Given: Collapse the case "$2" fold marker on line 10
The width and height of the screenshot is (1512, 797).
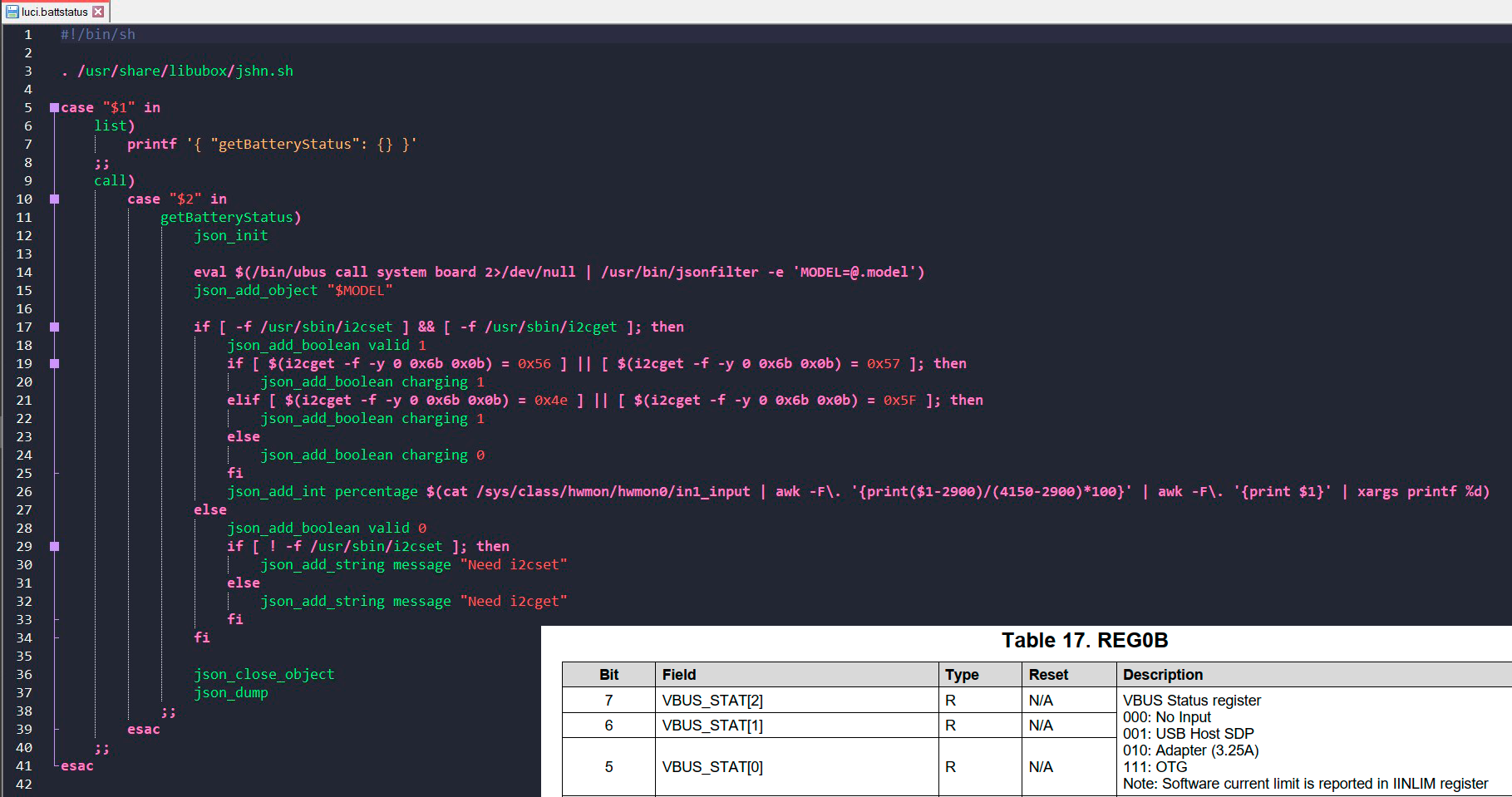Looking at the screenshot, I should 54,199.
